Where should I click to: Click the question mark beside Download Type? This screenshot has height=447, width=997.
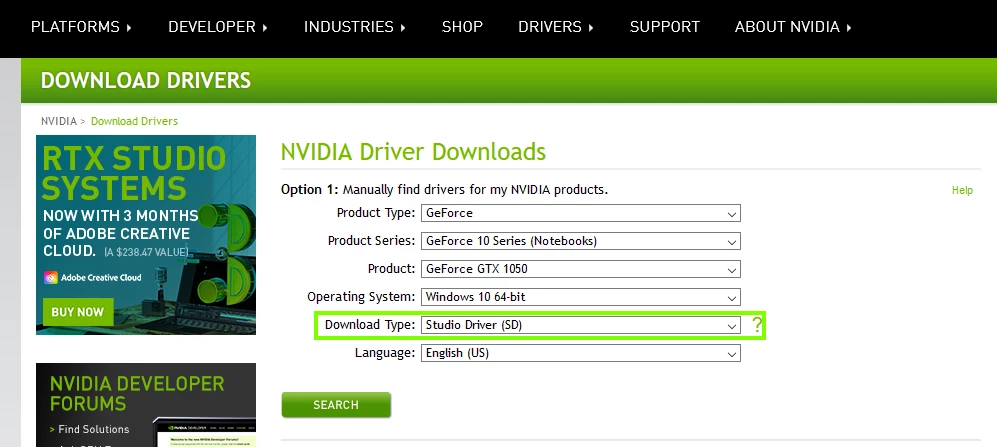click(x=757, y=325)
